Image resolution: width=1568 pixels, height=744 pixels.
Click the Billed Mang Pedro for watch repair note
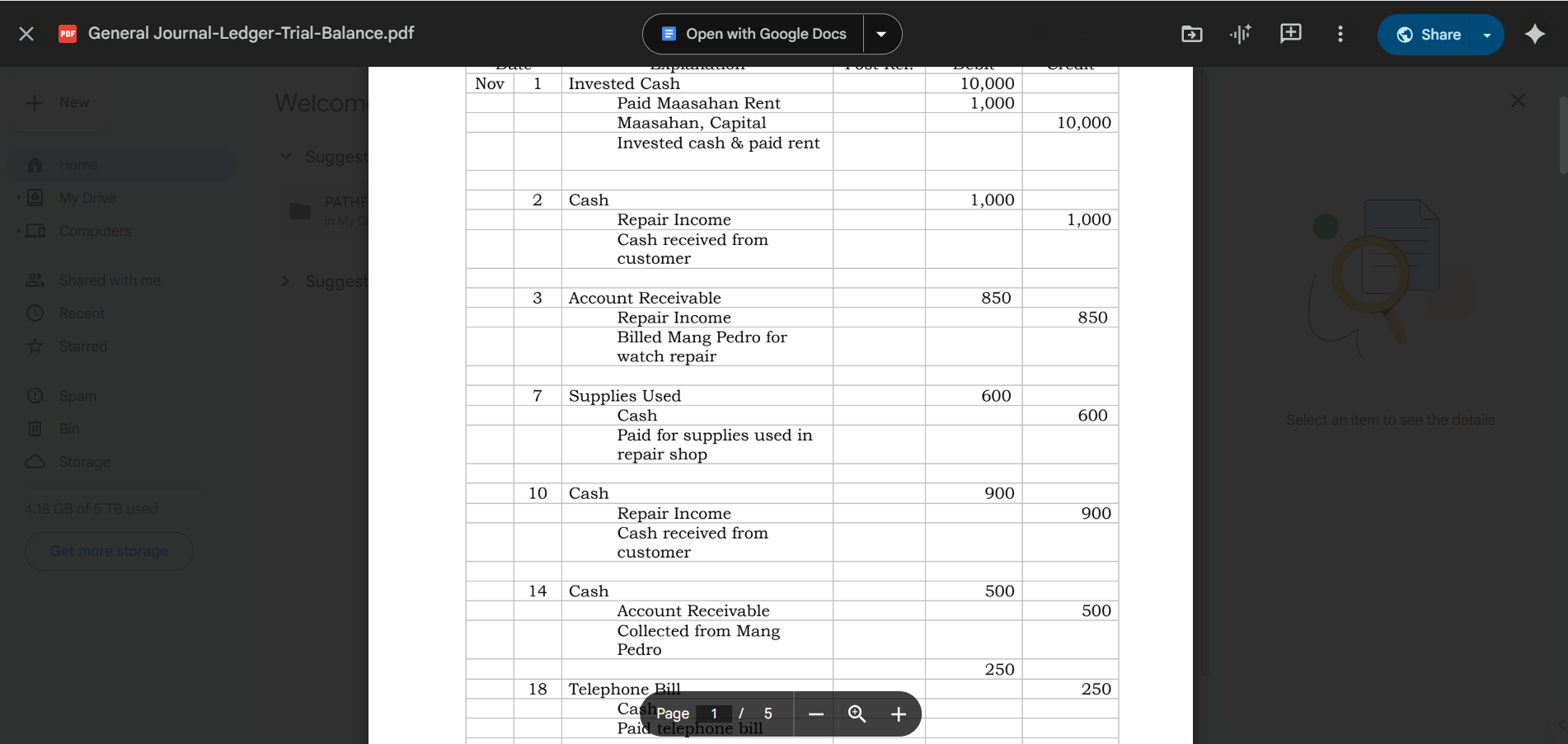702,346
